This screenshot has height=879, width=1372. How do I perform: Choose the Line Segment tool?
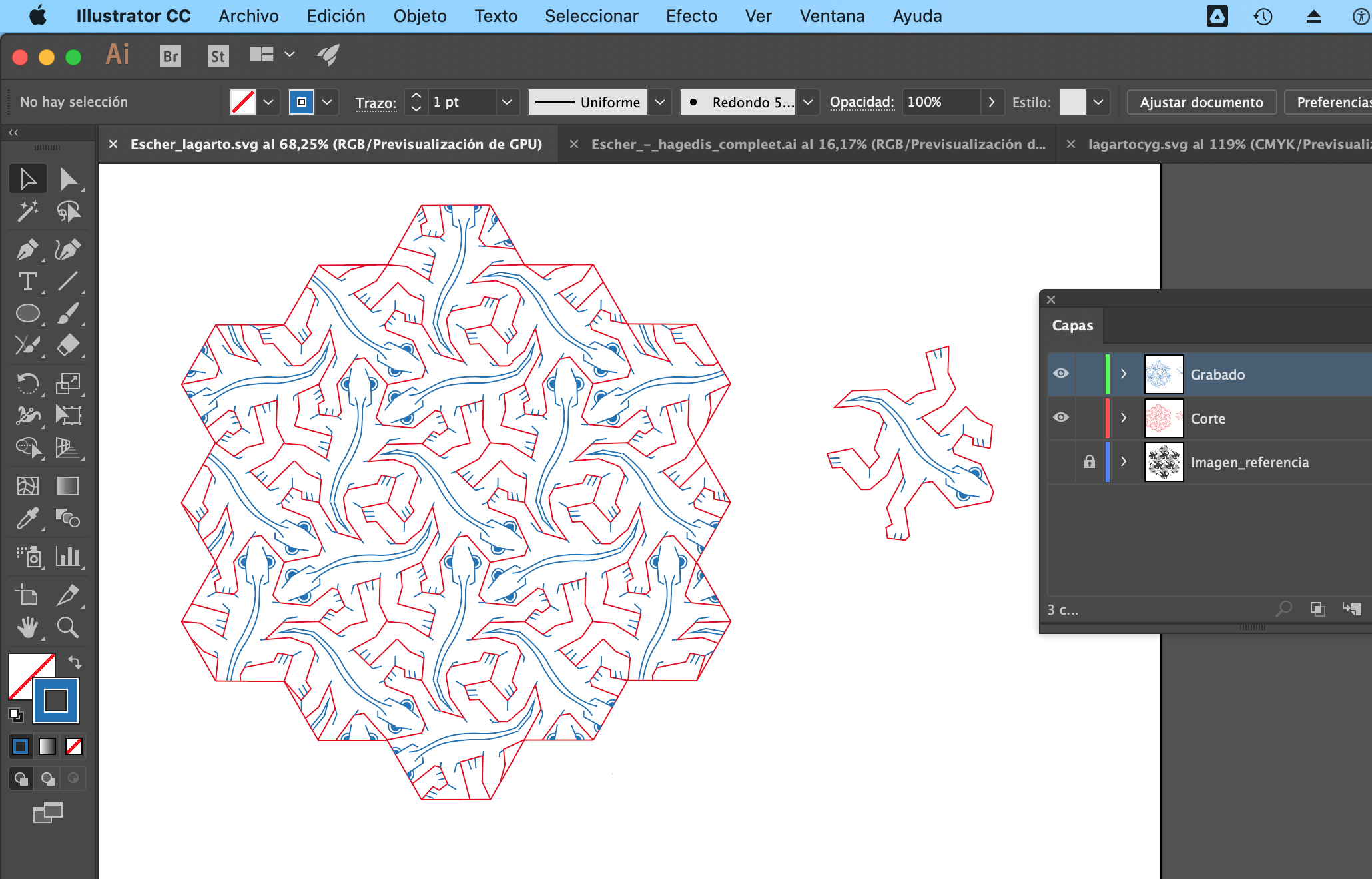(68, 282)
